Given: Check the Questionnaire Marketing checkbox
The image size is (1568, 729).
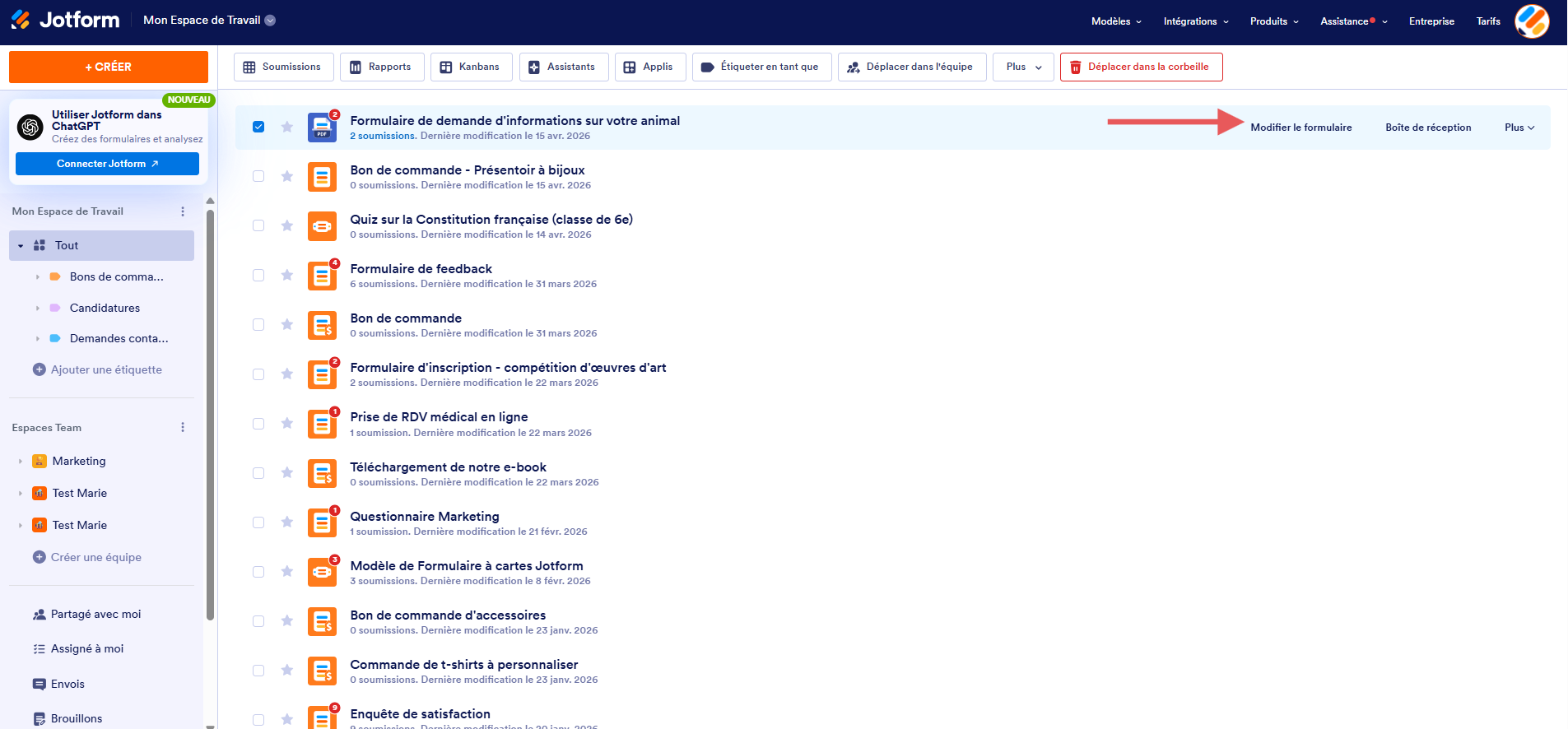Looking at the screenshot, I should [x=258, y=522].
